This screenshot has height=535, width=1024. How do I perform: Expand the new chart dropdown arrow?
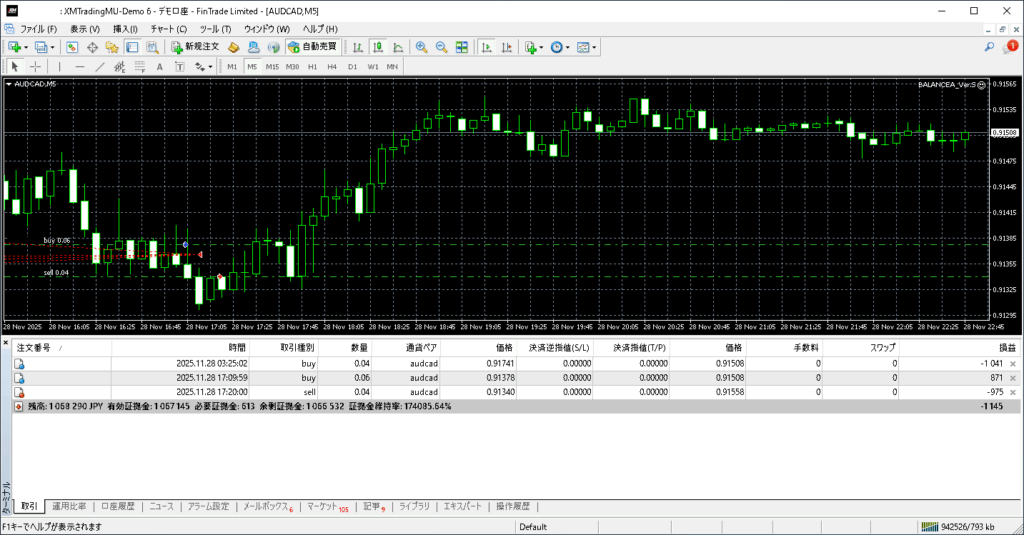[x=27, y=47]
